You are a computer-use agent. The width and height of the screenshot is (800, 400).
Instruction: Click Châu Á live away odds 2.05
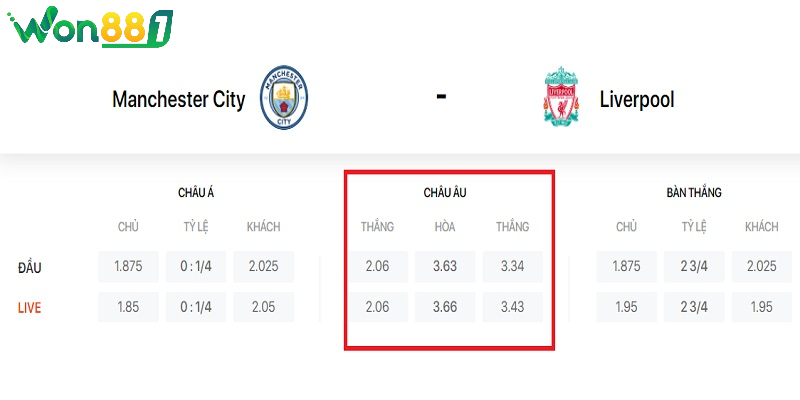tap(264, 307)
